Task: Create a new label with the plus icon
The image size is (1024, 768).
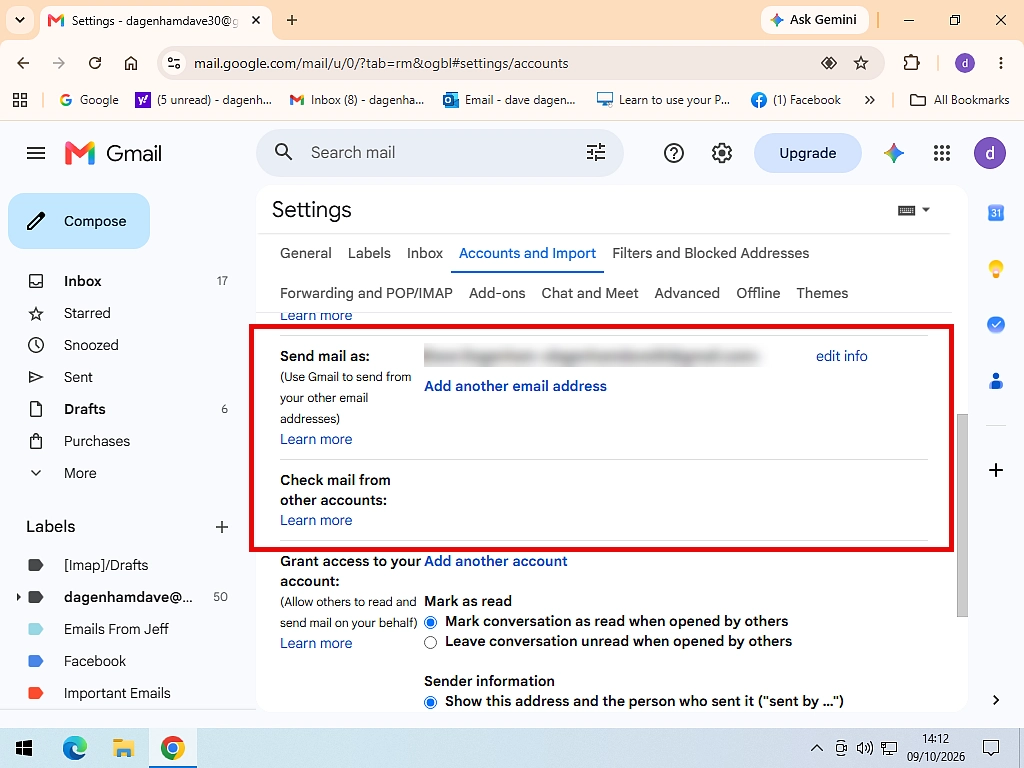Action: tap(222, 527)
